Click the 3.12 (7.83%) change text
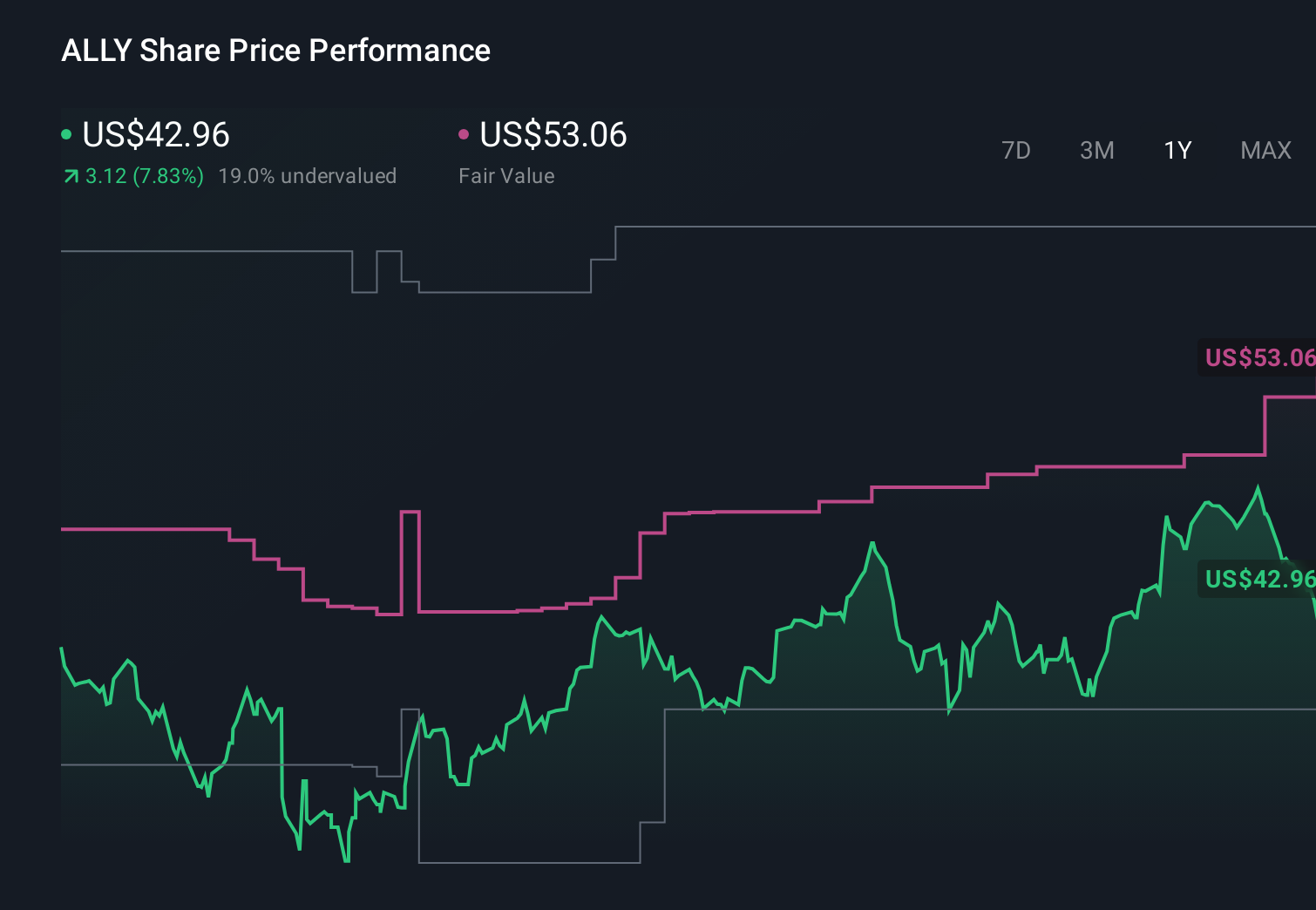 (x=144, y=175)
